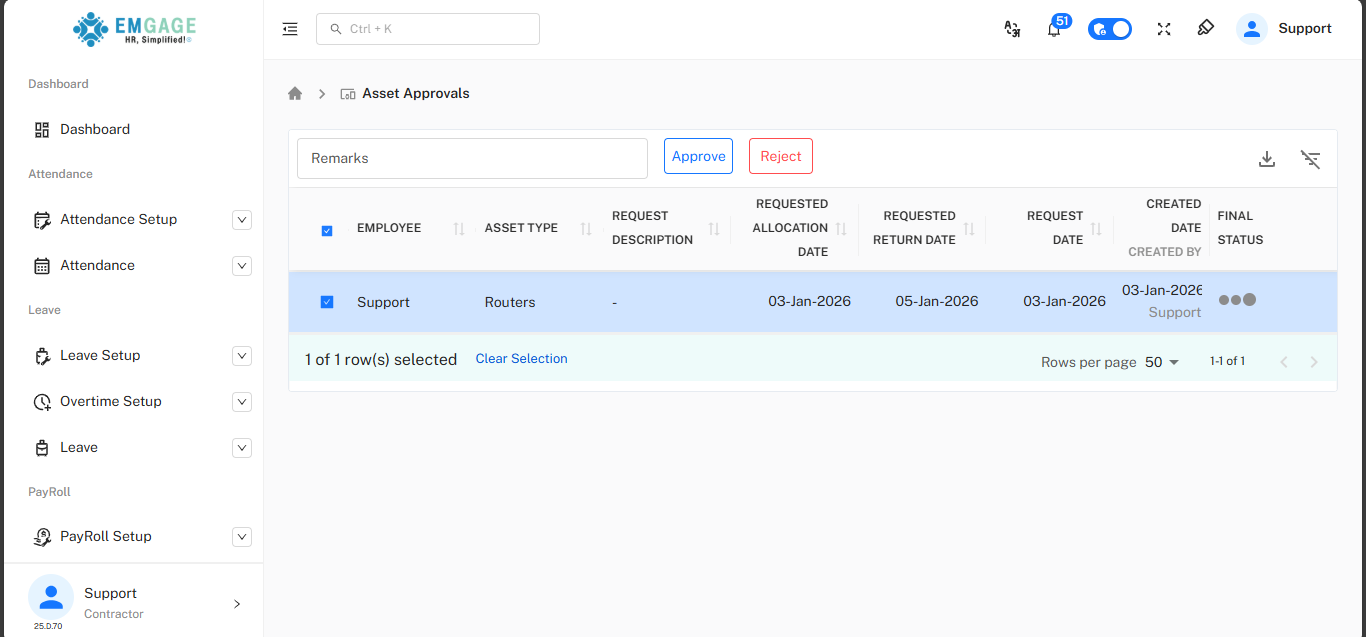1366x637 pixels.
Task: Expand the Attendance Setup menu
Action: [241, 220]
